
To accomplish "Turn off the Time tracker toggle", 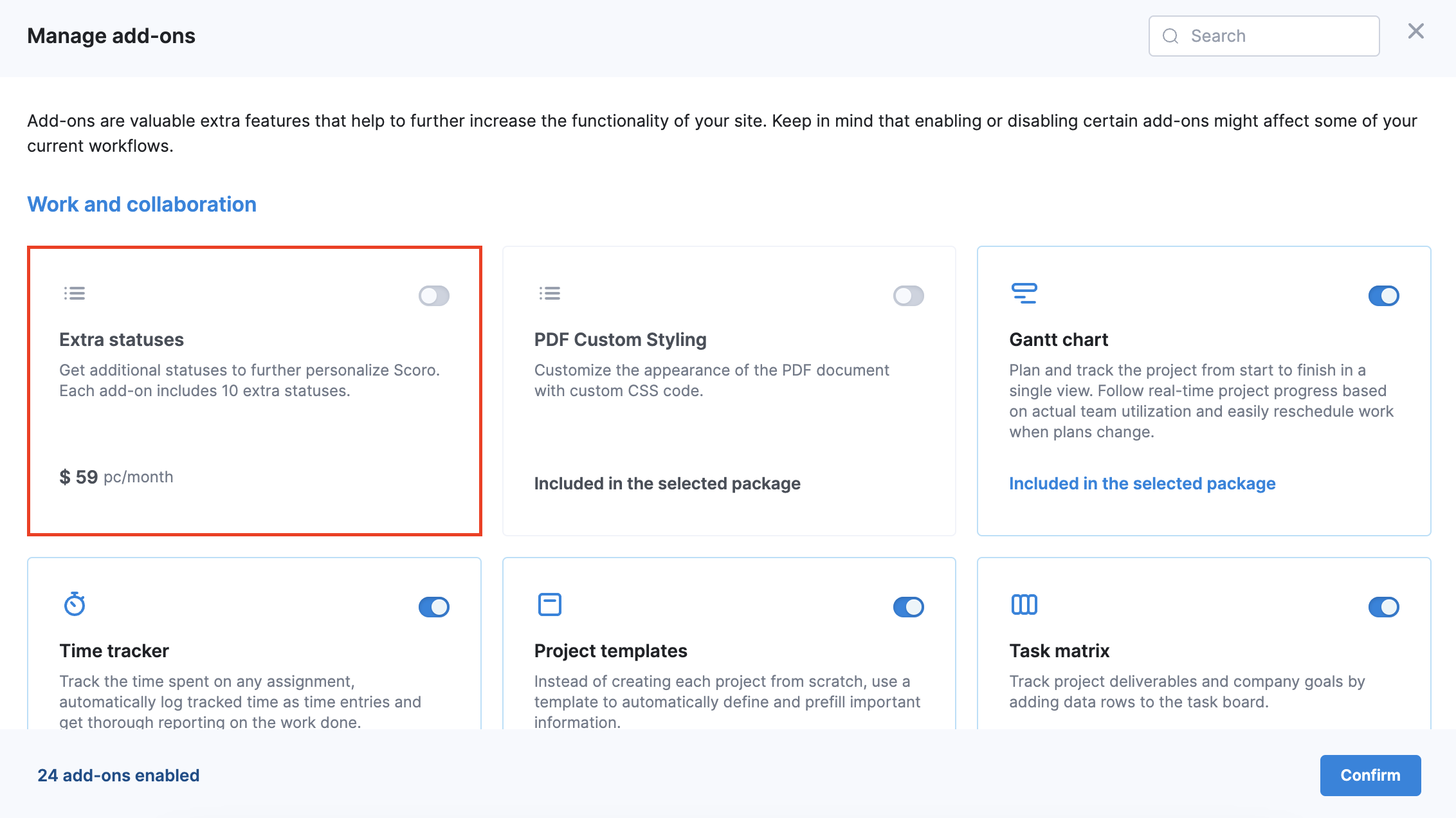I will click(x=434, y=607).
